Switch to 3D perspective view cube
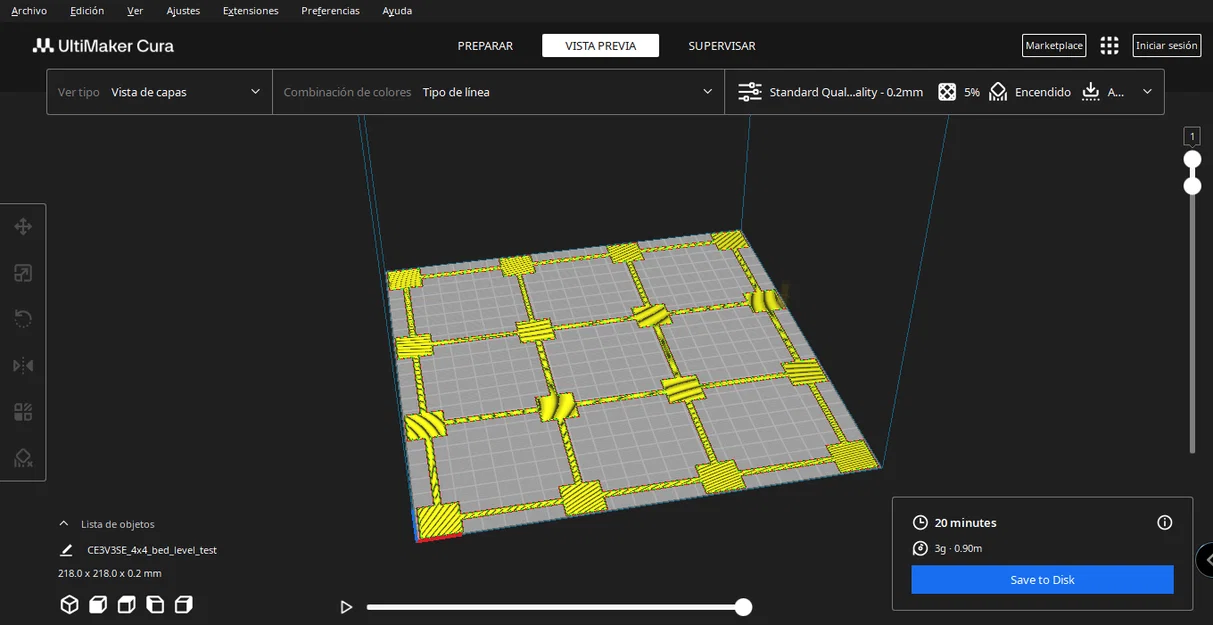Viewport: 1213px width, 625px height. (x=69, y=604)
